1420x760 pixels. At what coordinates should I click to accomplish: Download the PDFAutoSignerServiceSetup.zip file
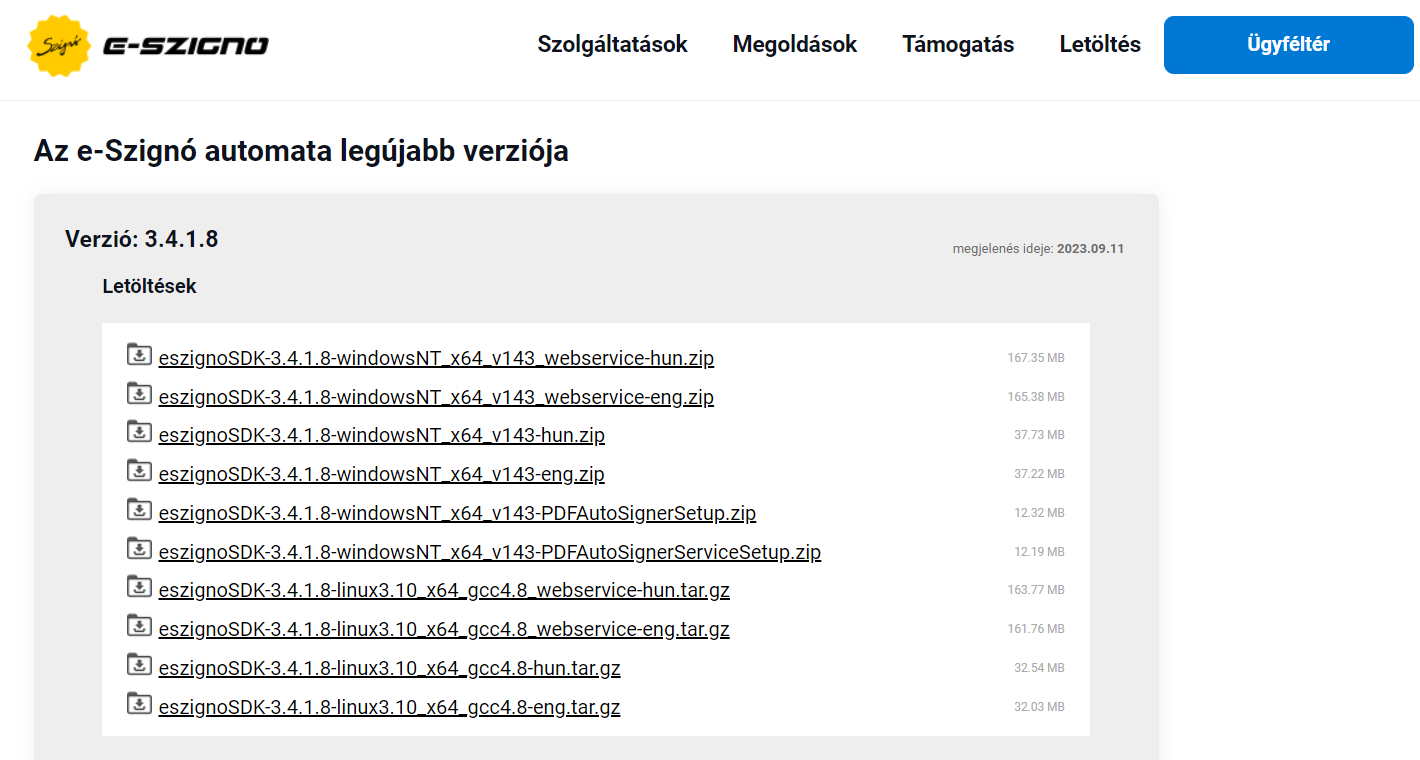pos(490,552)
